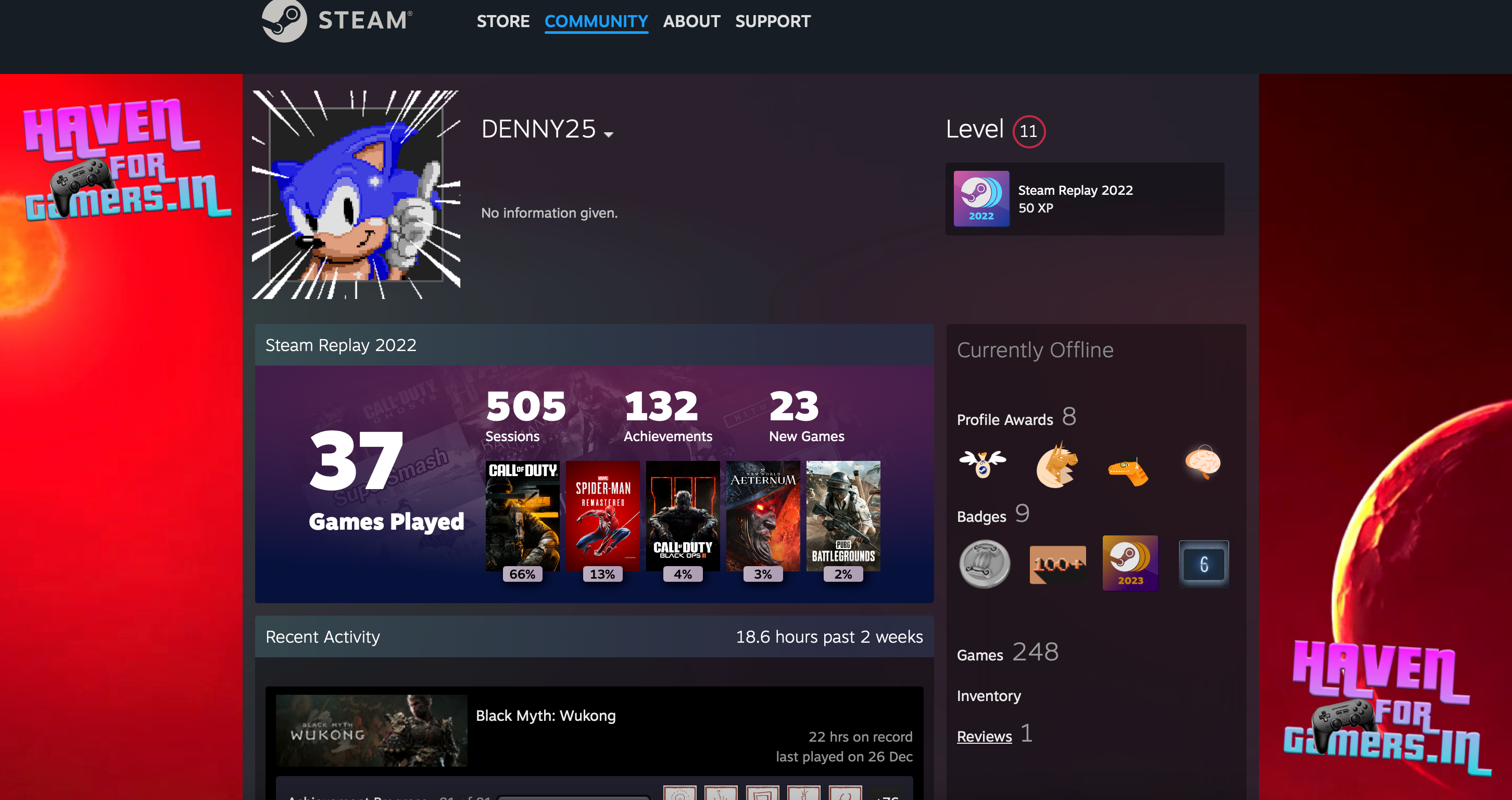Viewport: 1512px width, 800px height.
Task: Click the Level 11 badge circle
Action: coord(1028,131)
